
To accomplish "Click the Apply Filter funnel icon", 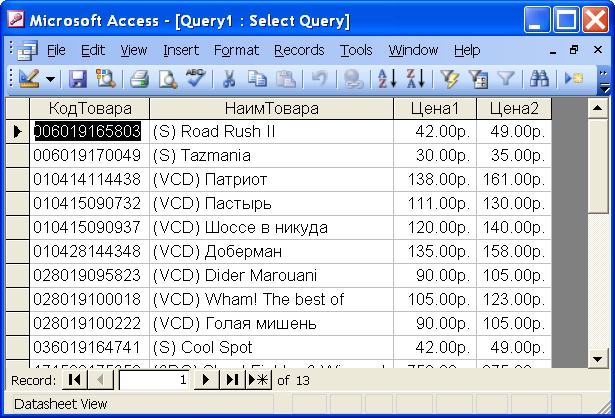I will (x=506, y=79).
